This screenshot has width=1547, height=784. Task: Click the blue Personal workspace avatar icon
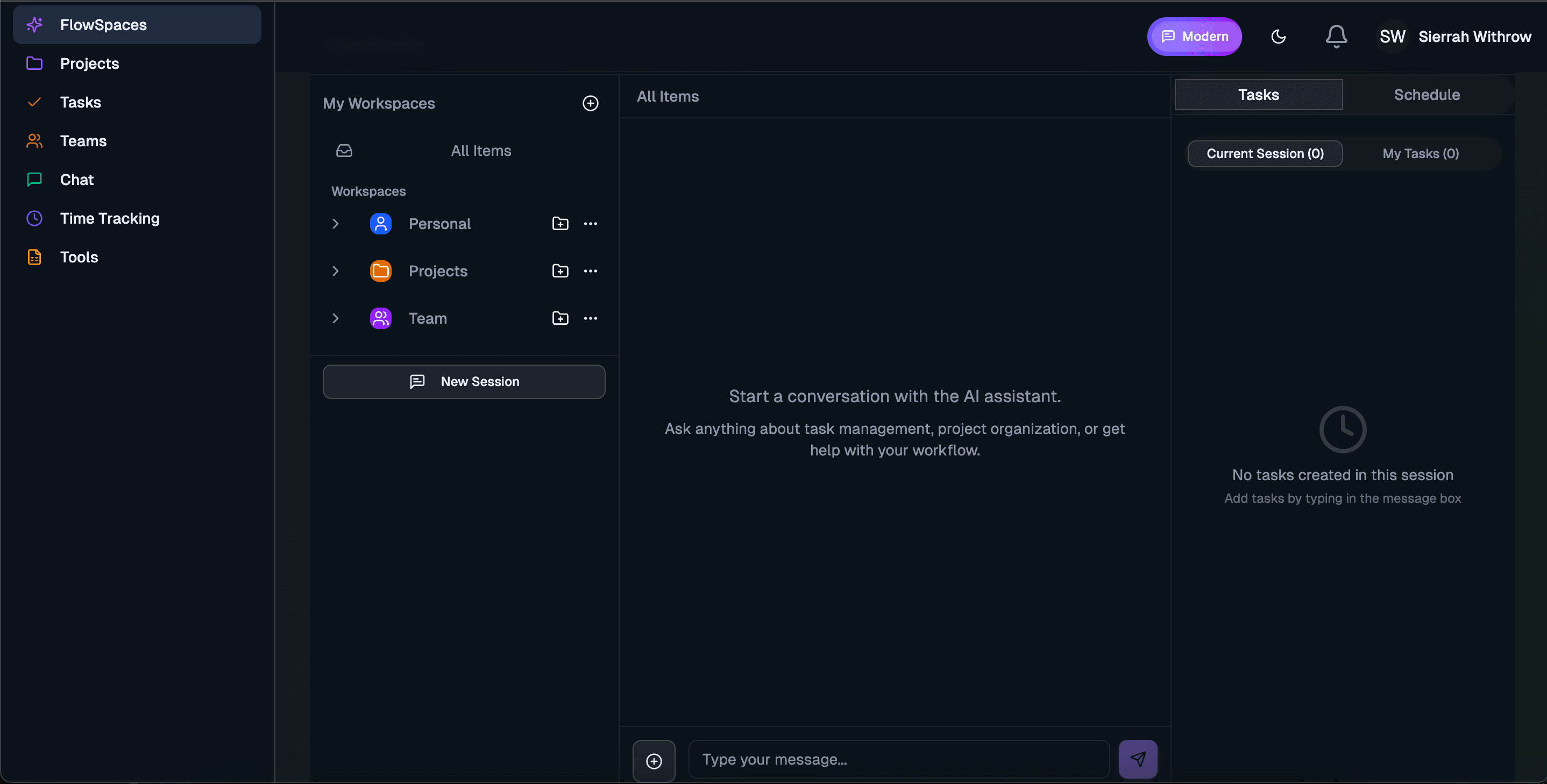(381, 223)
